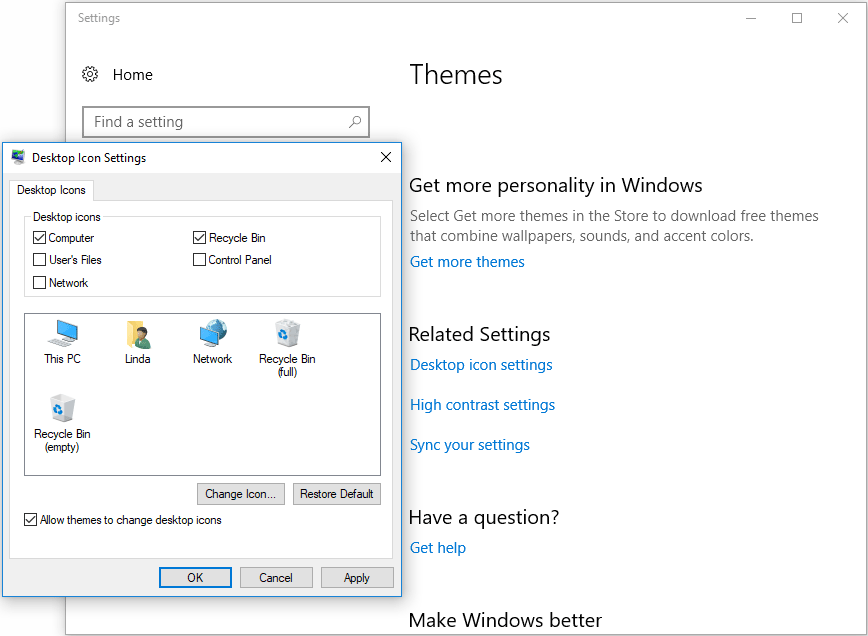Viewport: 868px width, 636px height.
Task: Click the Home gear icon in Settings
Action: pos(90,74)
